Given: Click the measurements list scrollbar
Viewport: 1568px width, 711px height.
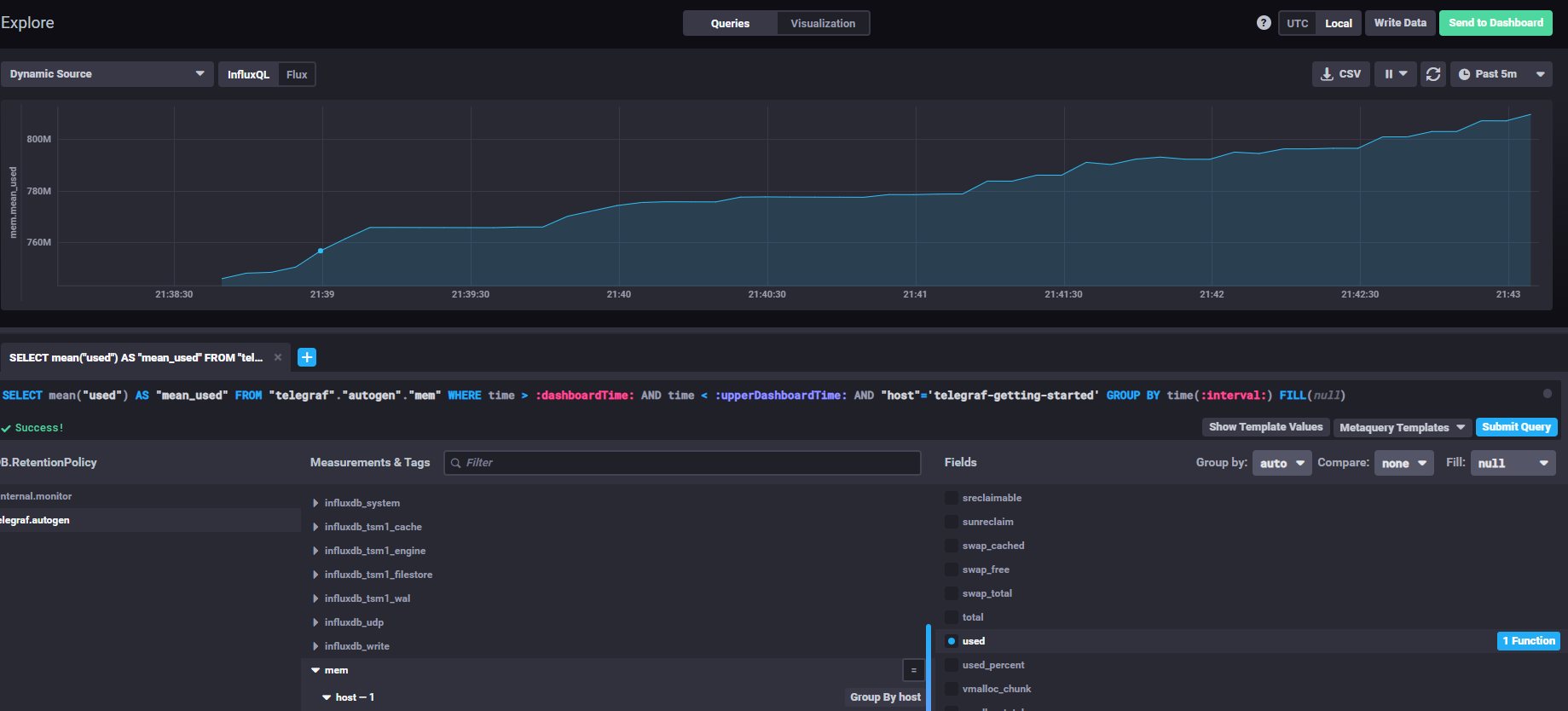Looking at the screenshot, I should tap(928, 668).
